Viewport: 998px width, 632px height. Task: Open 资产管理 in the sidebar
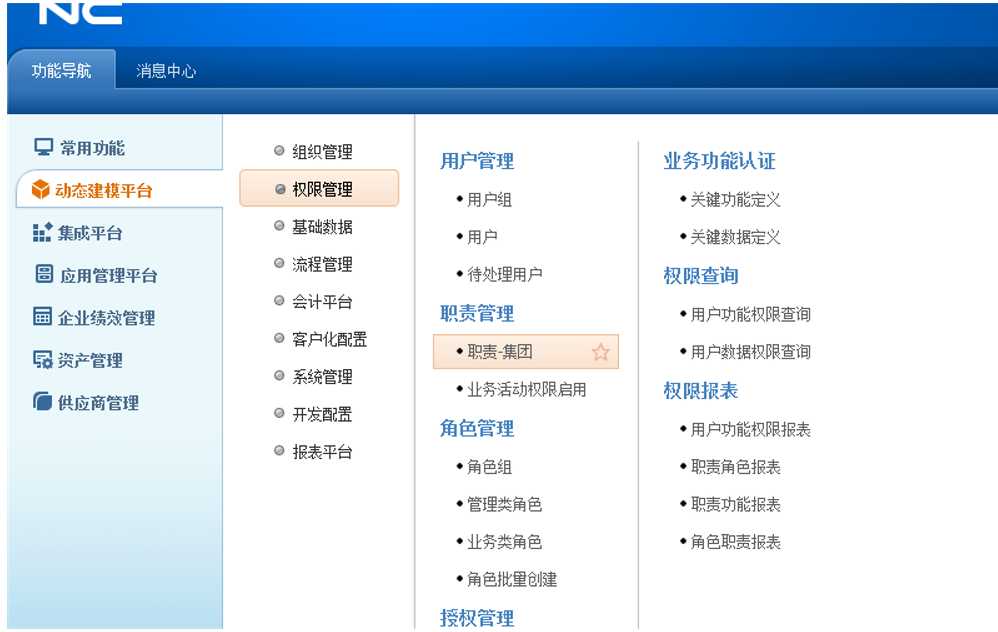point(90,360)
